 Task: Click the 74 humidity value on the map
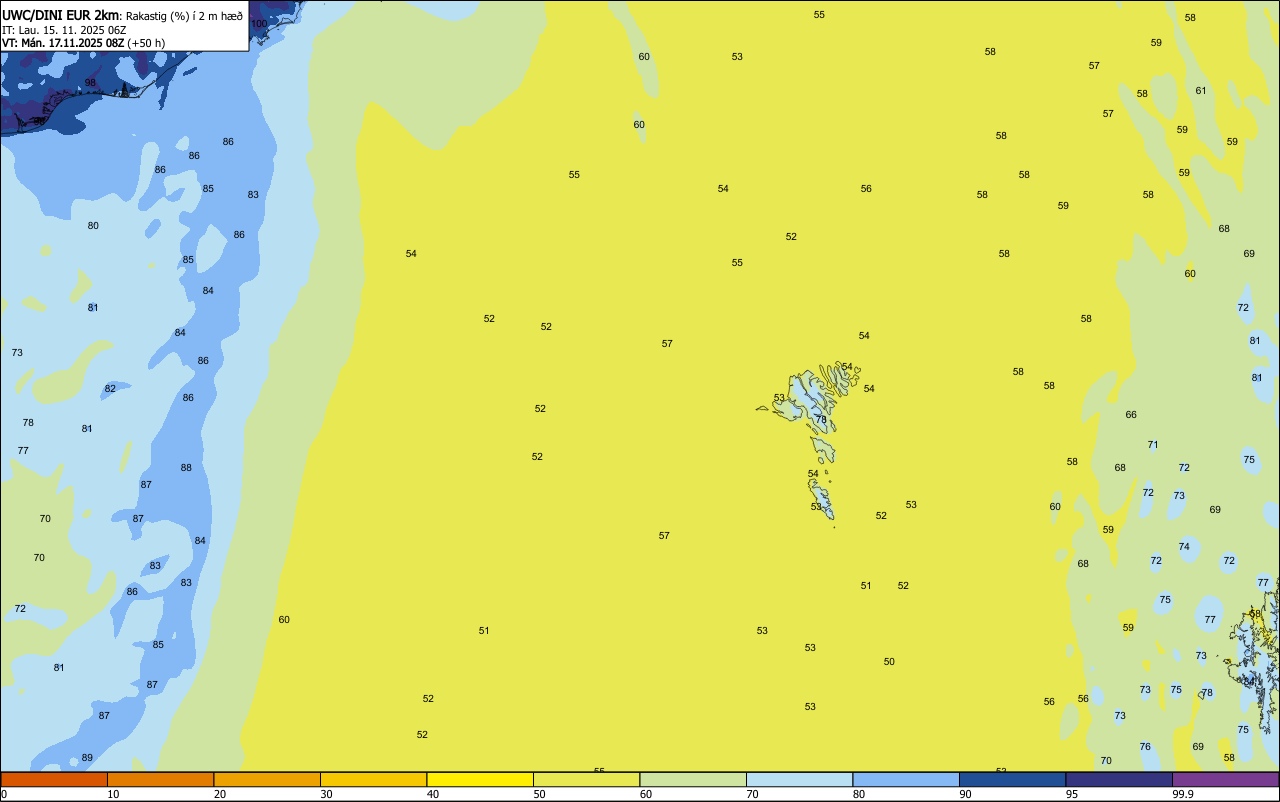[x=1184, y=547]
